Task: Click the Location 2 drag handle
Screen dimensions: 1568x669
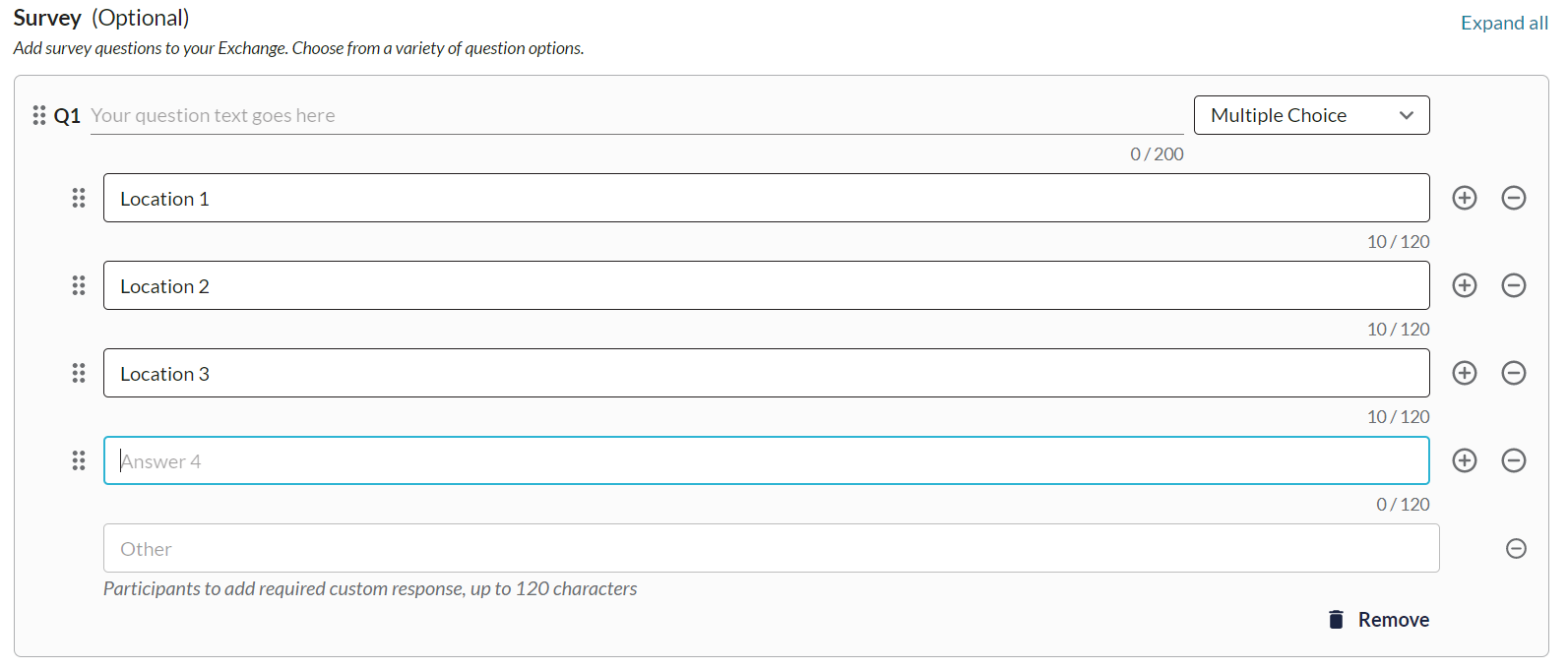Action: coord(79,285)
